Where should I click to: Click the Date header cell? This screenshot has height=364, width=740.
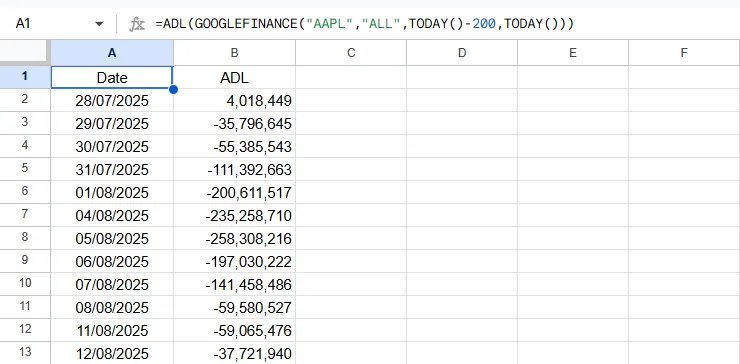click(x=112, y=77)
